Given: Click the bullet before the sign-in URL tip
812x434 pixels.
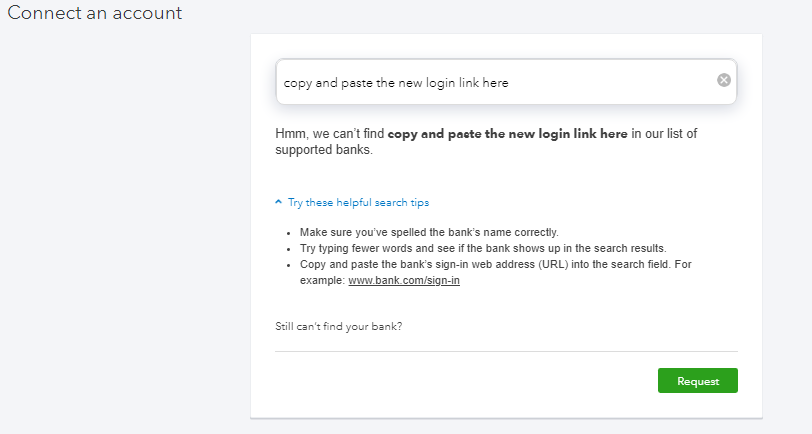Looking at the screenshot, I should click(x=289, y=265).
